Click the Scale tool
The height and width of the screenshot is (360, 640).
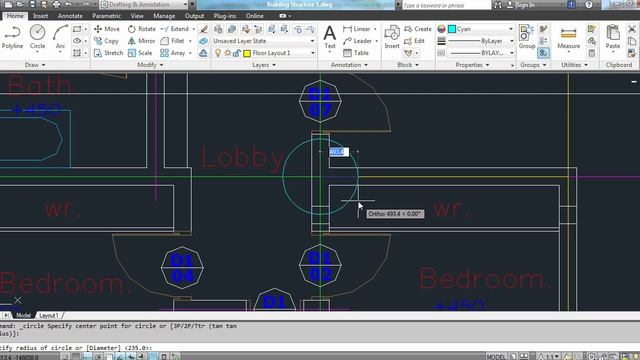pyautogui.click(x=140, y=53)
